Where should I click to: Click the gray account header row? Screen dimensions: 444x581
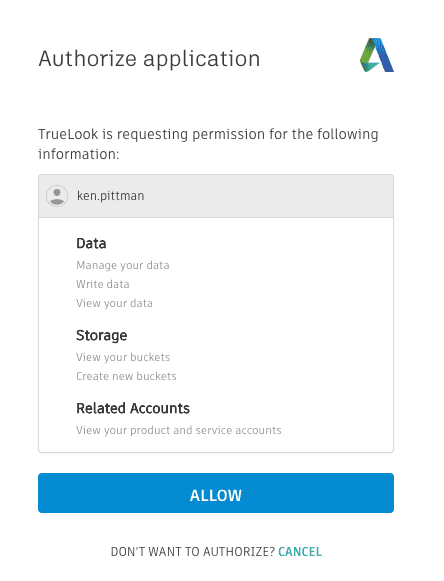click(216, 196)
